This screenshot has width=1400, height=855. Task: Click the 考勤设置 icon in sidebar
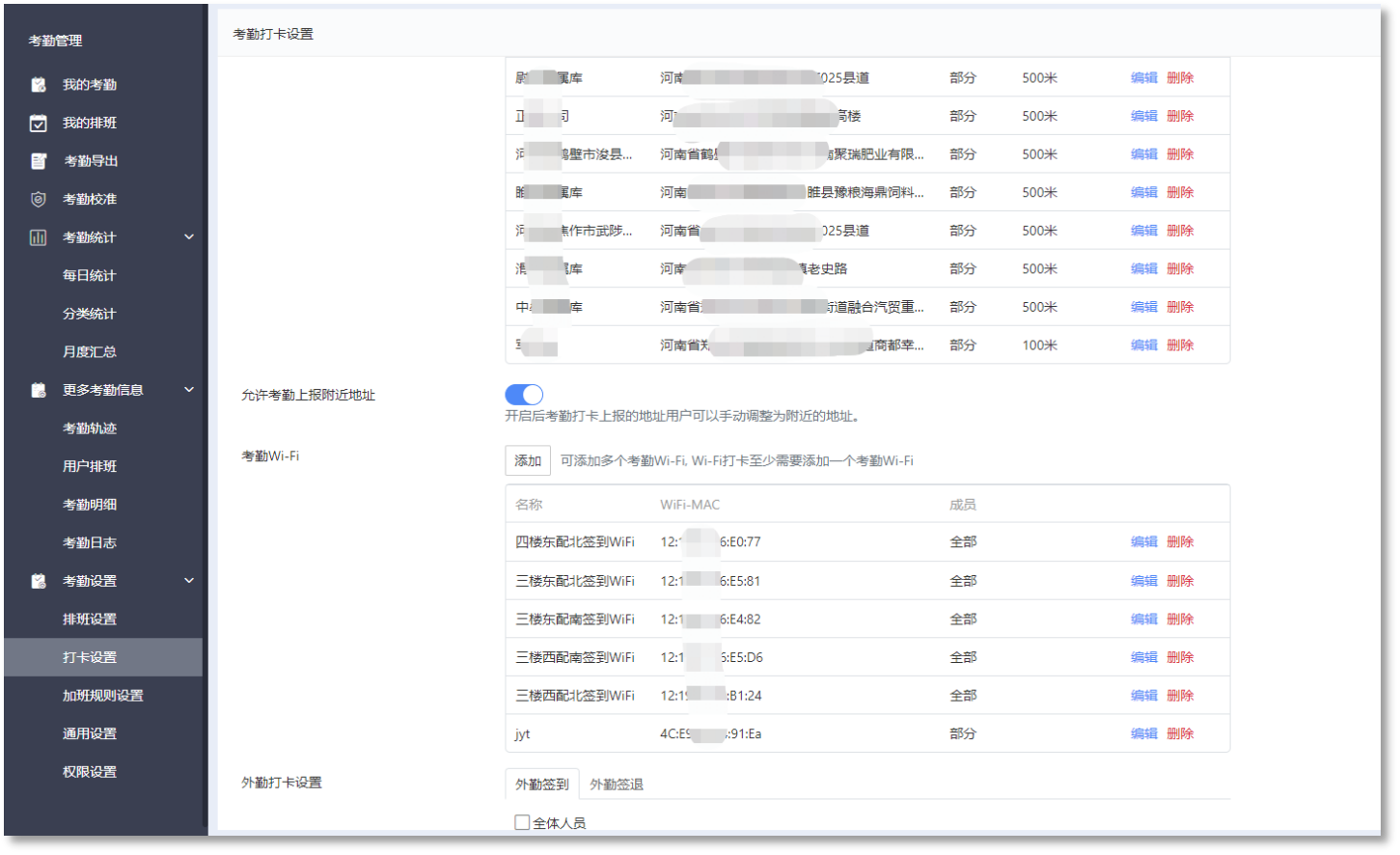pyautogui.click(x=39, y=582)
